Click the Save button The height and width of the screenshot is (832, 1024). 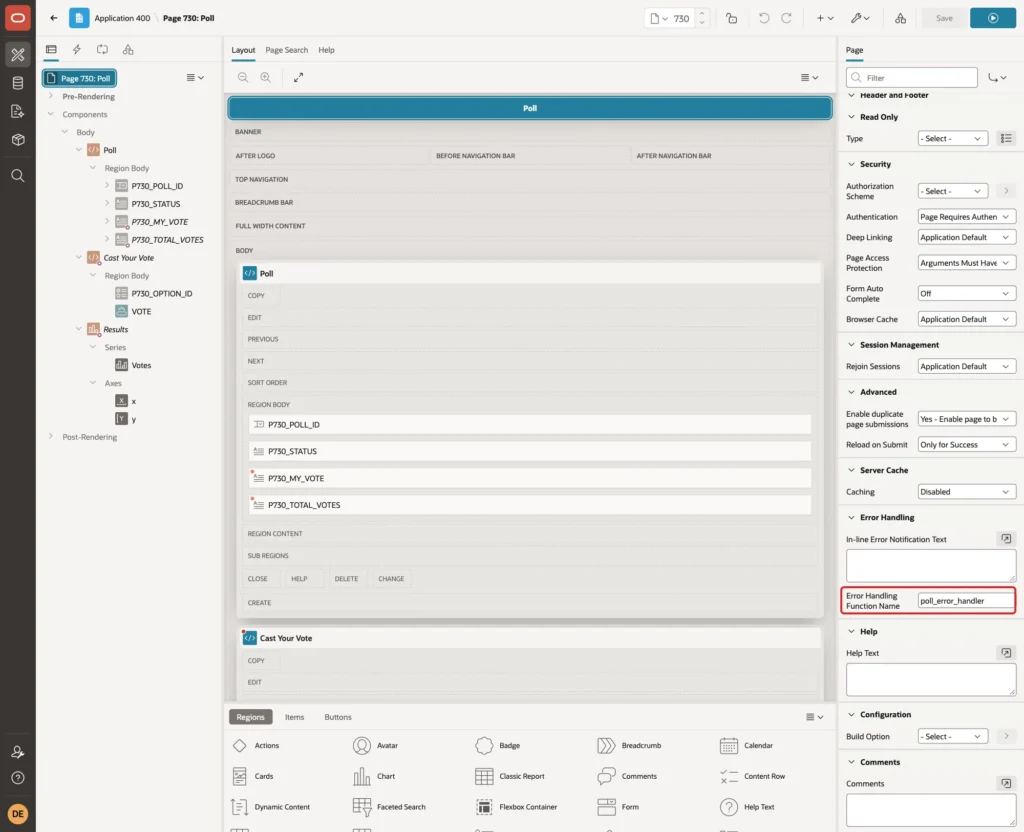944,18
